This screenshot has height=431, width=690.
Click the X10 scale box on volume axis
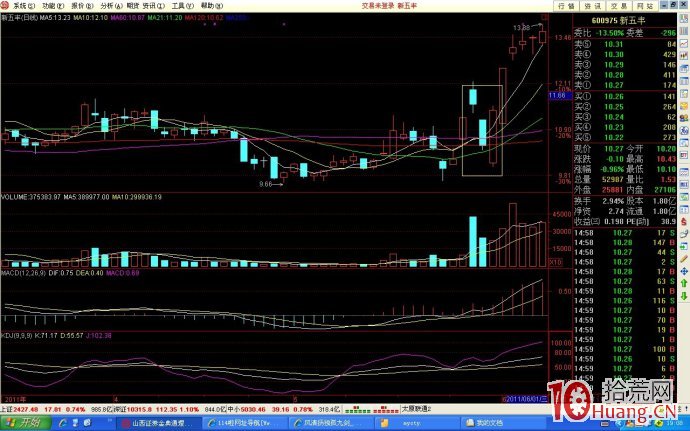(x=556, y=262)
